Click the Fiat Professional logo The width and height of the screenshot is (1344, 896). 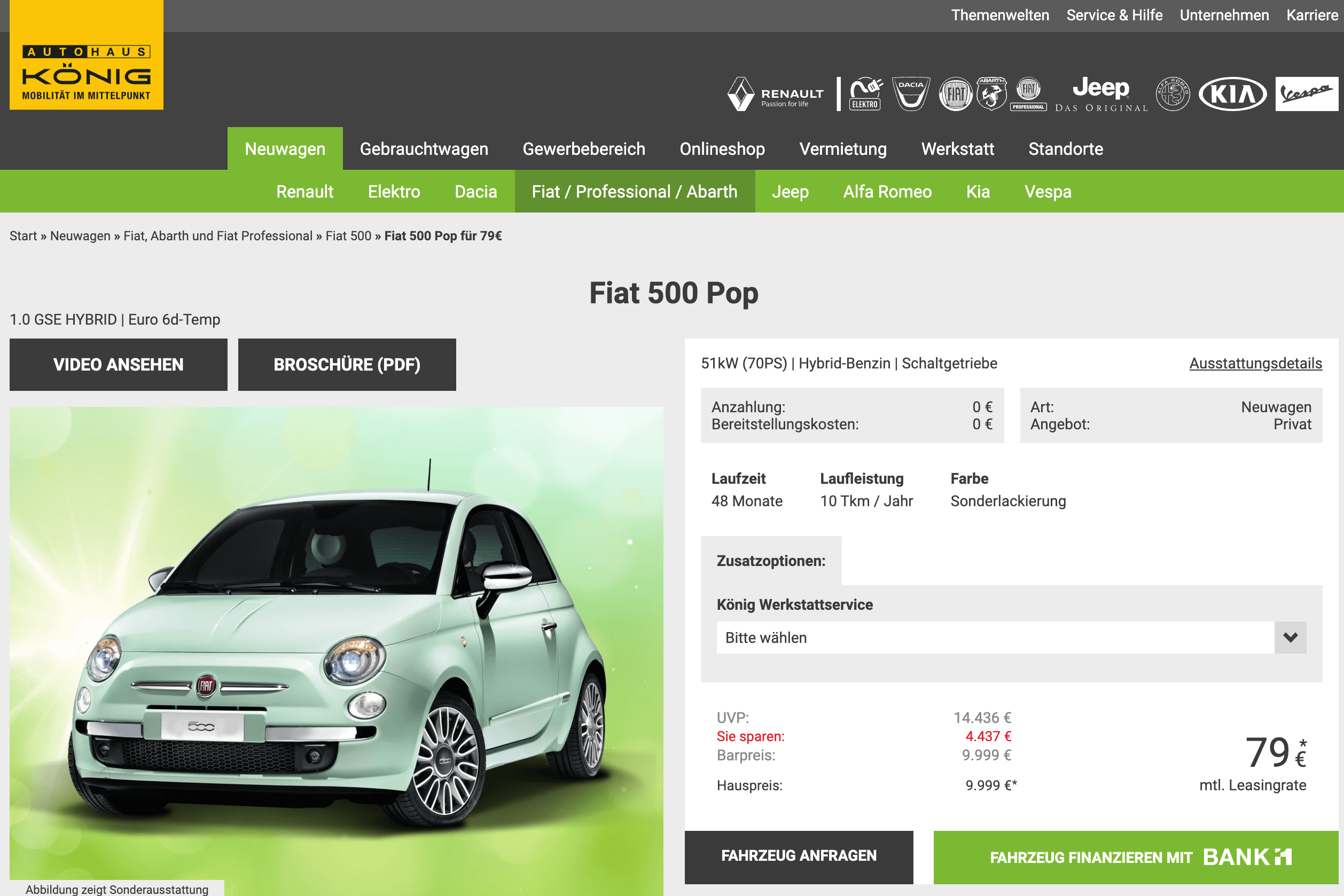[x=1028, y=94]
